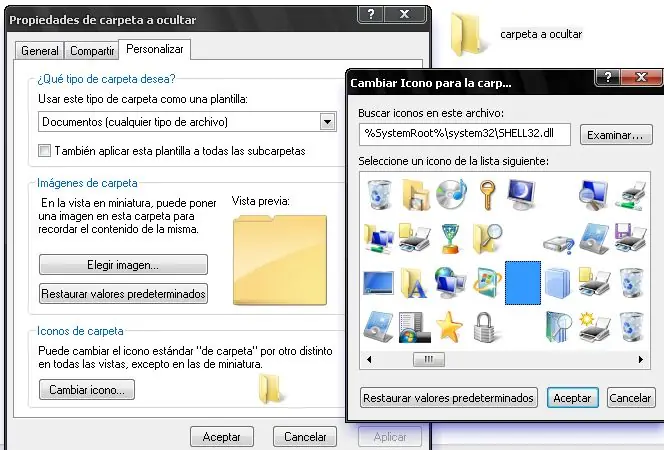The width and height of the screenshot is (664, 450).
Task: Choose the printer with green network cable icon
Action: [631, 195]
